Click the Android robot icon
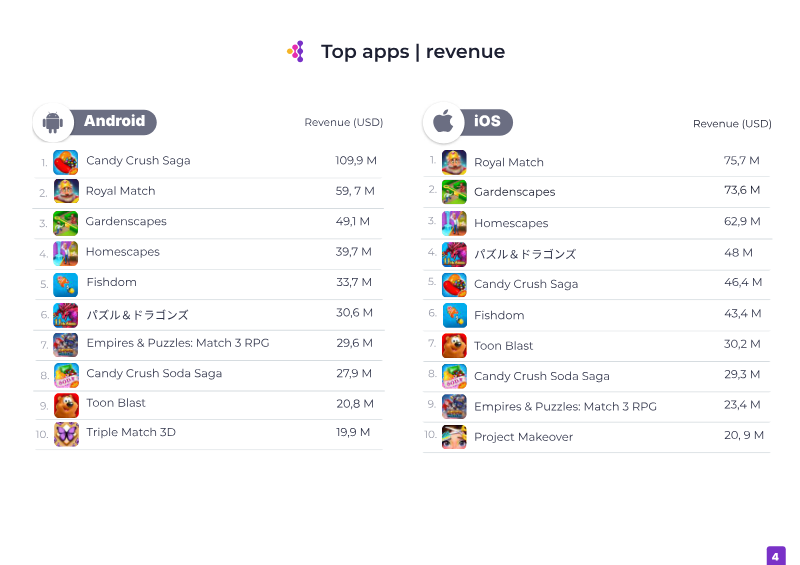The width and height of the screenshot is (800, 565). 53,122
